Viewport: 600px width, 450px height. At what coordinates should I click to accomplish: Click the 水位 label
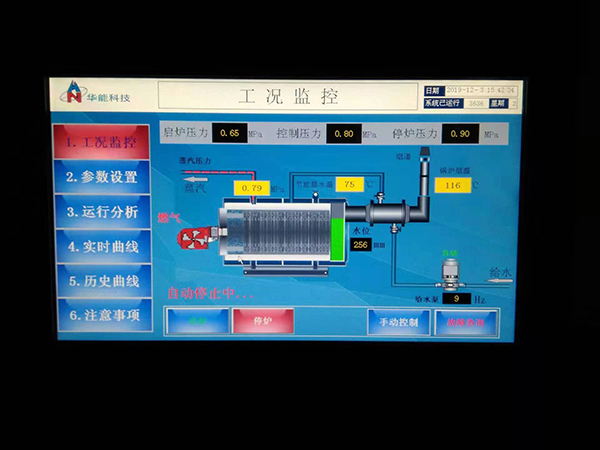point(361,231)
